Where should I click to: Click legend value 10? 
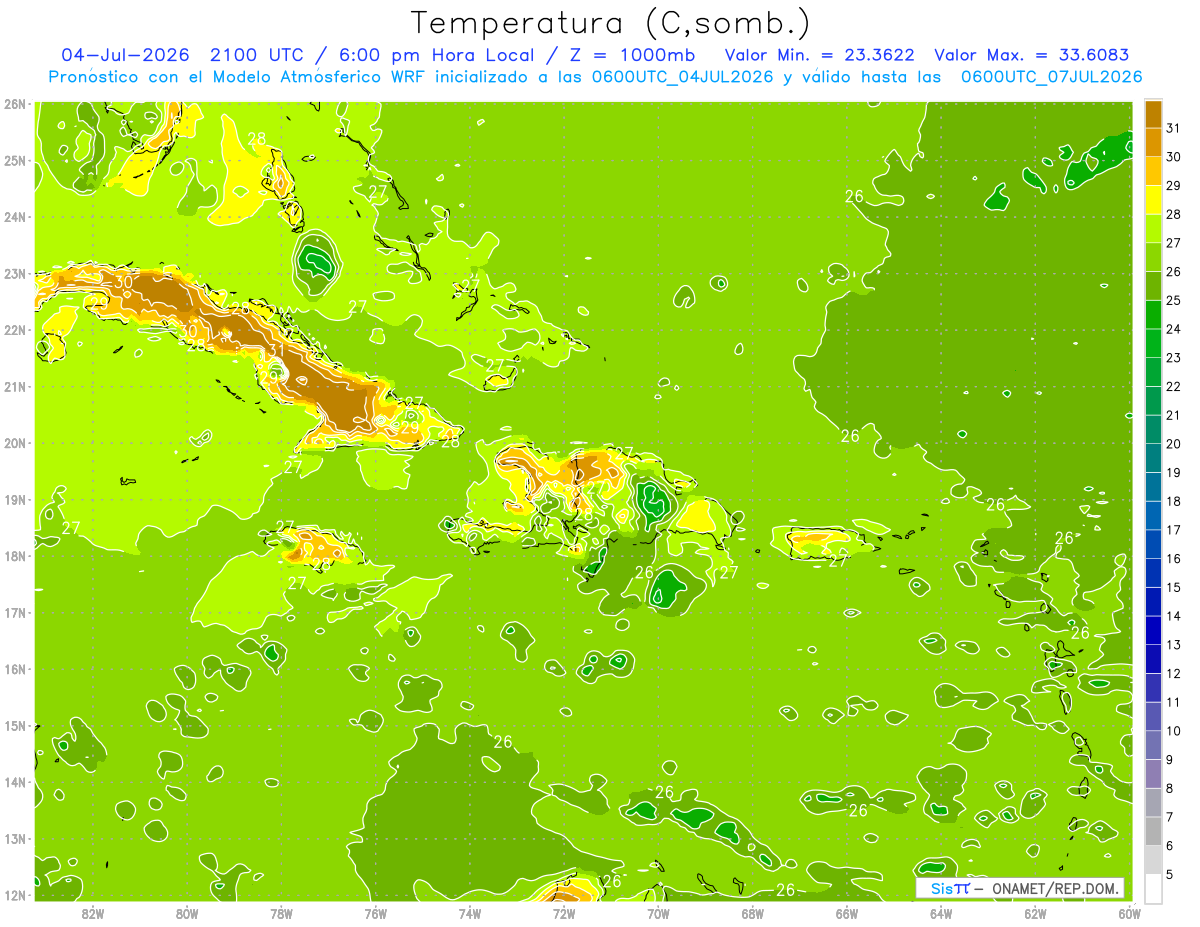1173,731
